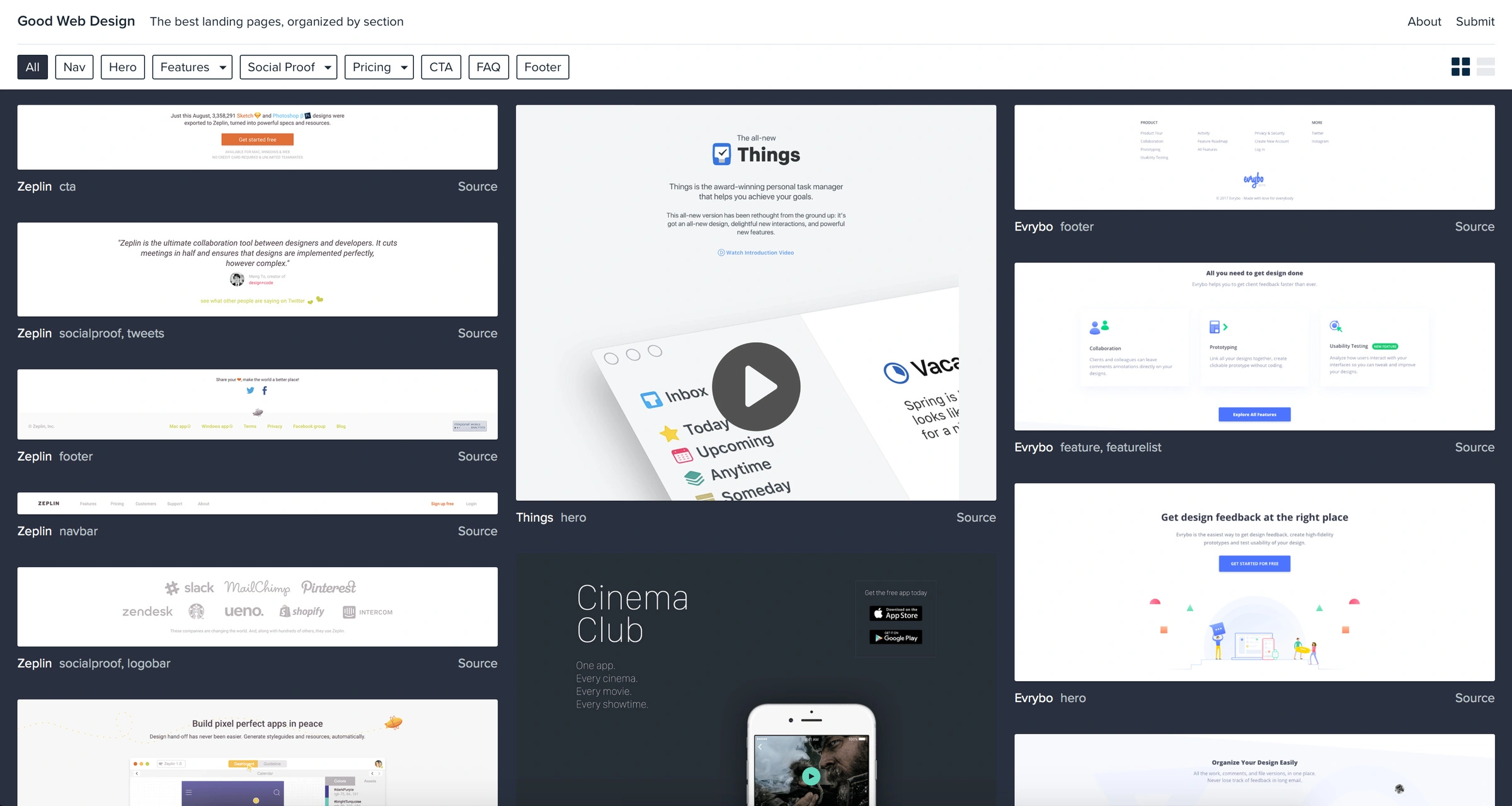The width and height of the screenshot is (1512, 806).
Task: Click 'Watch Introduction Video' link in Things
Action: click(756, 253)
